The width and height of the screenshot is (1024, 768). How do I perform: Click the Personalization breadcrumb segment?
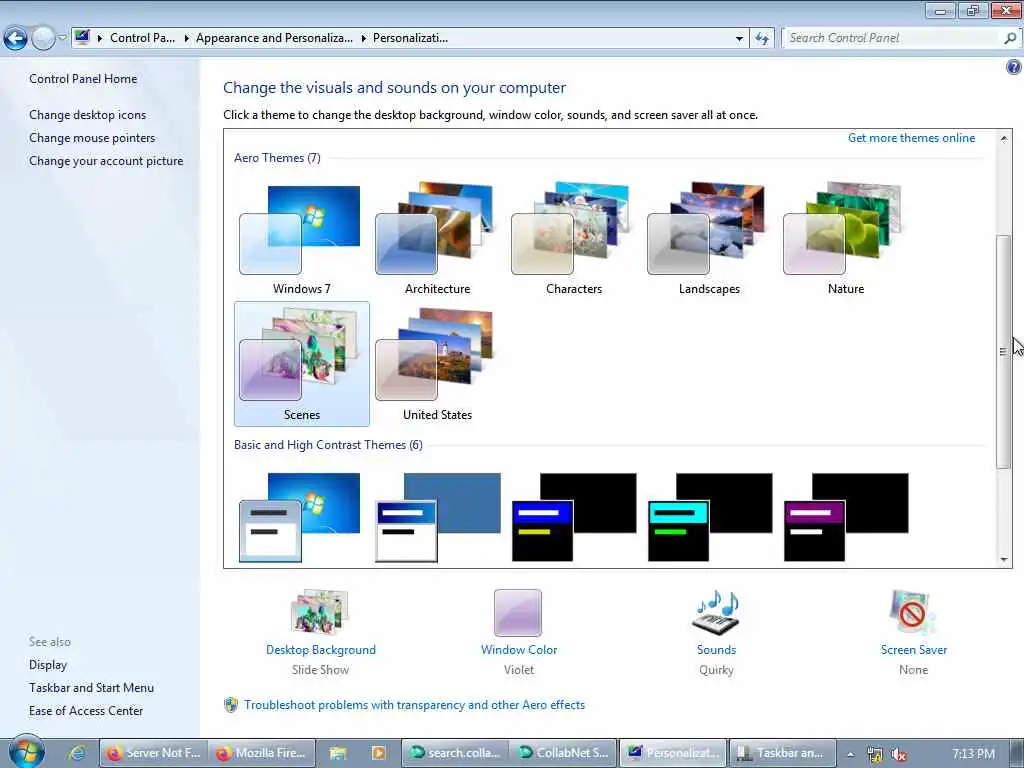click(410, 38)
